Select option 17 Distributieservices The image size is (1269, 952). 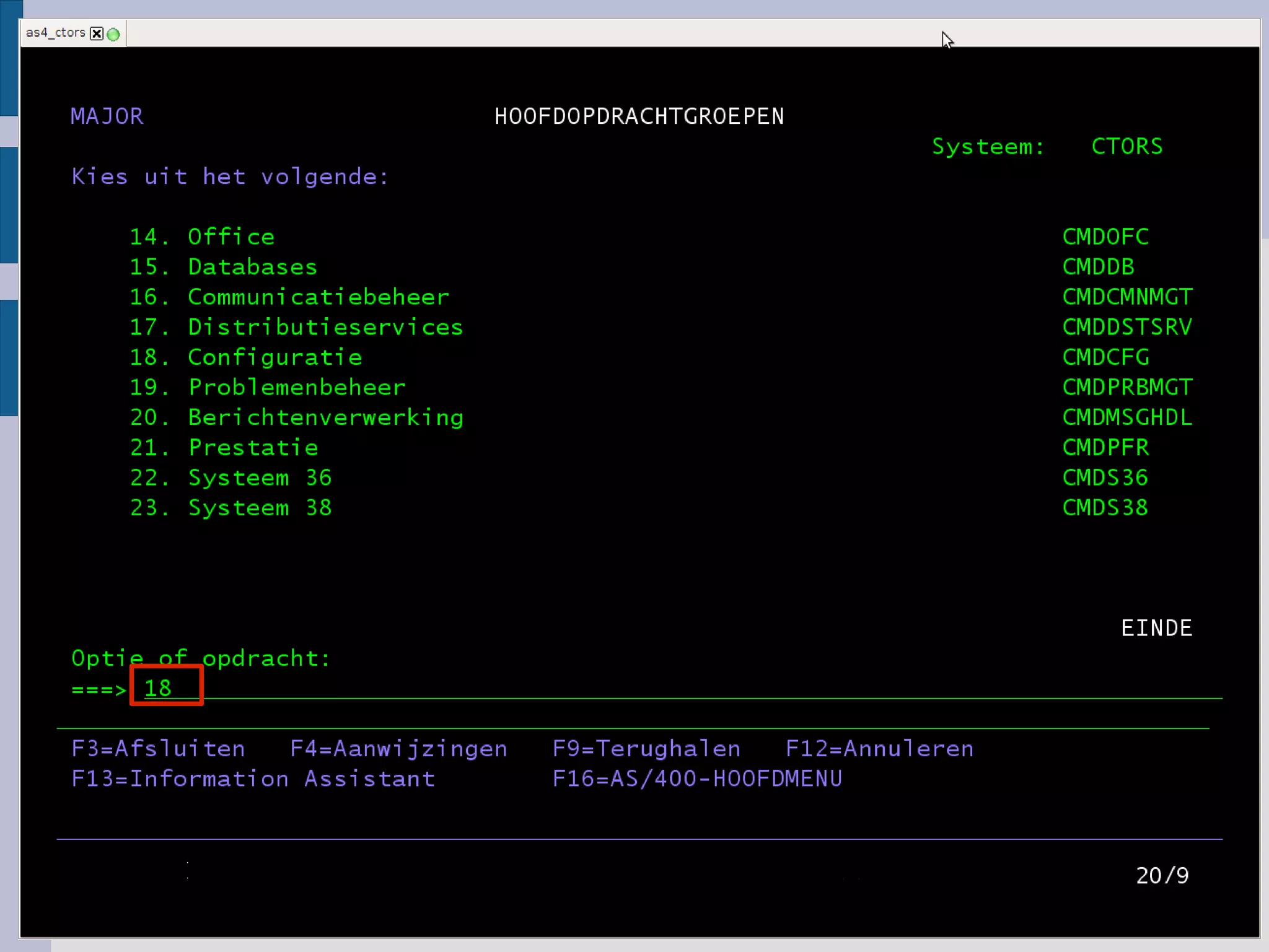325,327
